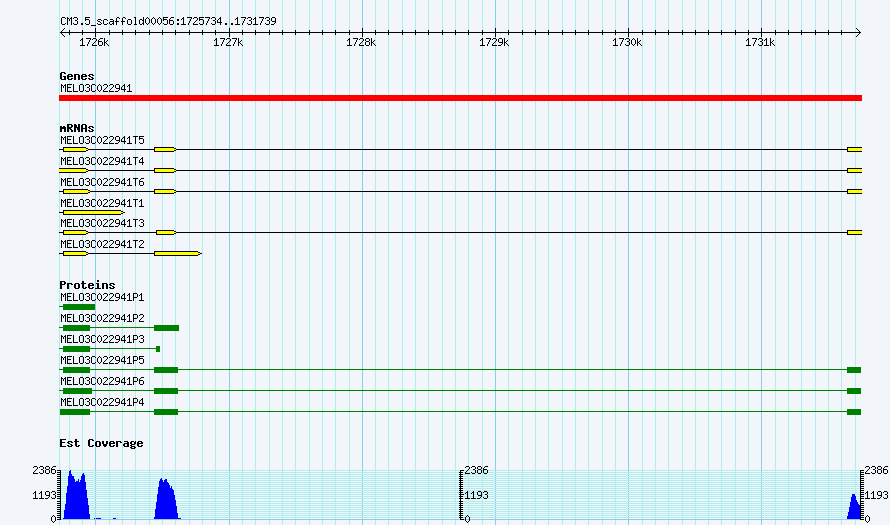
Task: Click the first EST coverage peak
Action: [x=77, y=497]
